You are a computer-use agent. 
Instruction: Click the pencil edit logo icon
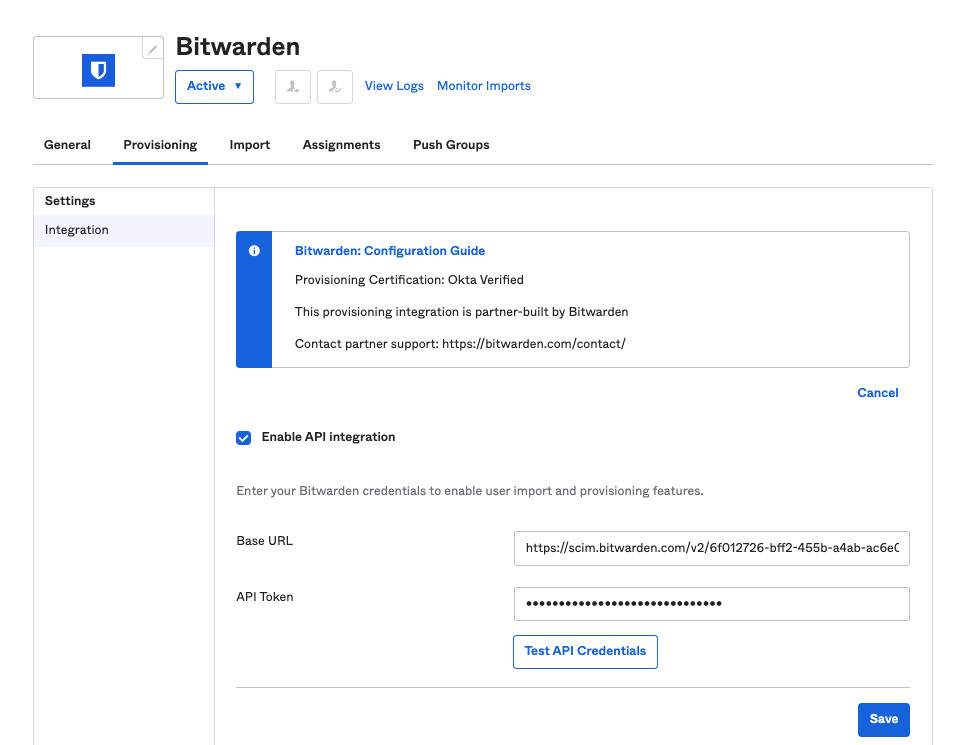coord(152,48)
